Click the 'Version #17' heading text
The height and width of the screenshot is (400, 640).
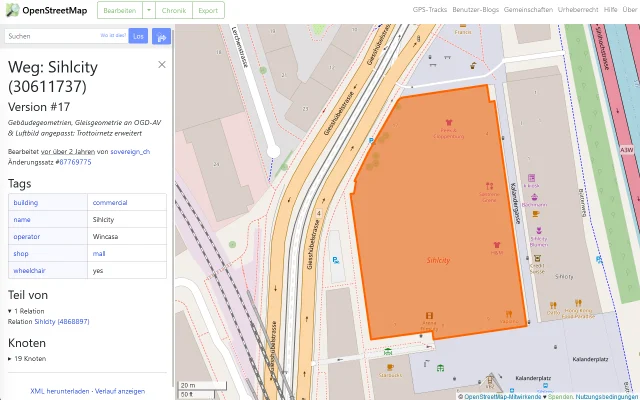click(x=39, y=107)
